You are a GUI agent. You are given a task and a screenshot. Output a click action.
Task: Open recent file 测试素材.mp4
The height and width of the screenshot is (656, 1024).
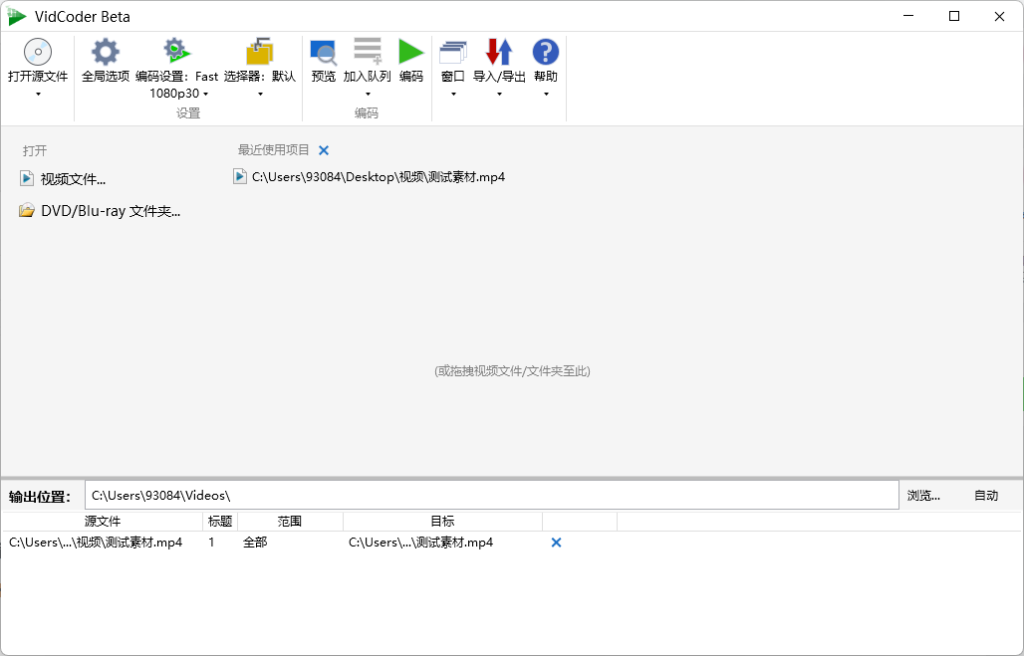coord(377,176)
